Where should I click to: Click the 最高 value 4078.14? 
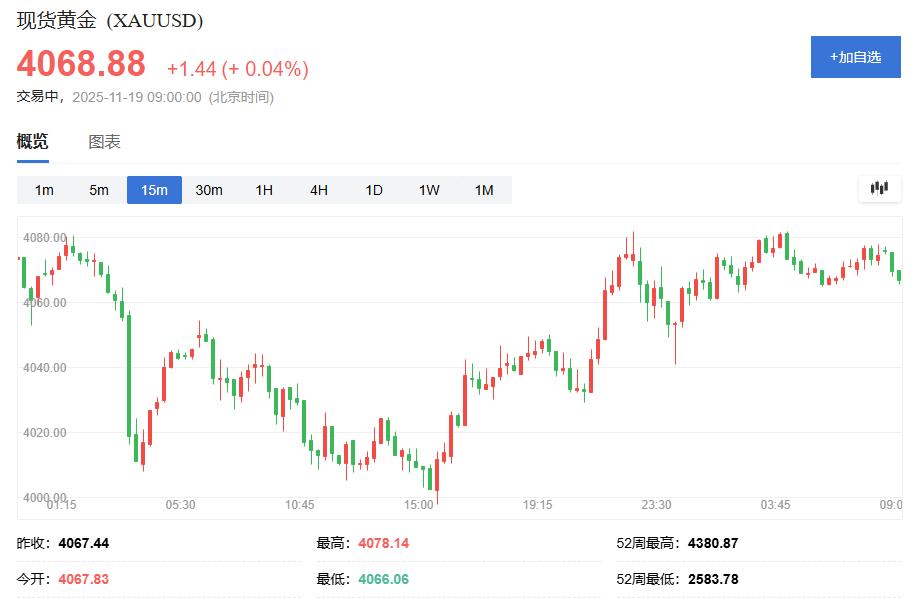tap(388, 543)
